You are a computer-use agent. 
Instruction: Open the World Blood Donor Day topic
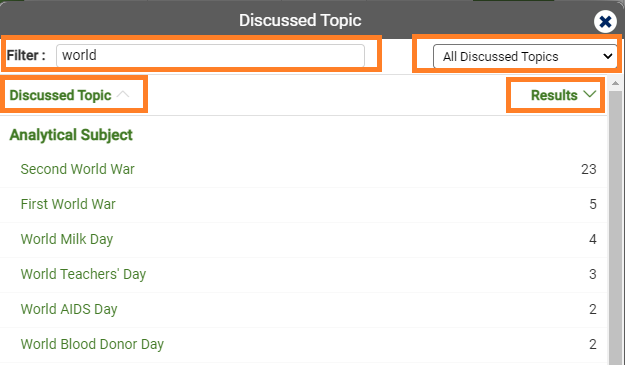(92, 344)
